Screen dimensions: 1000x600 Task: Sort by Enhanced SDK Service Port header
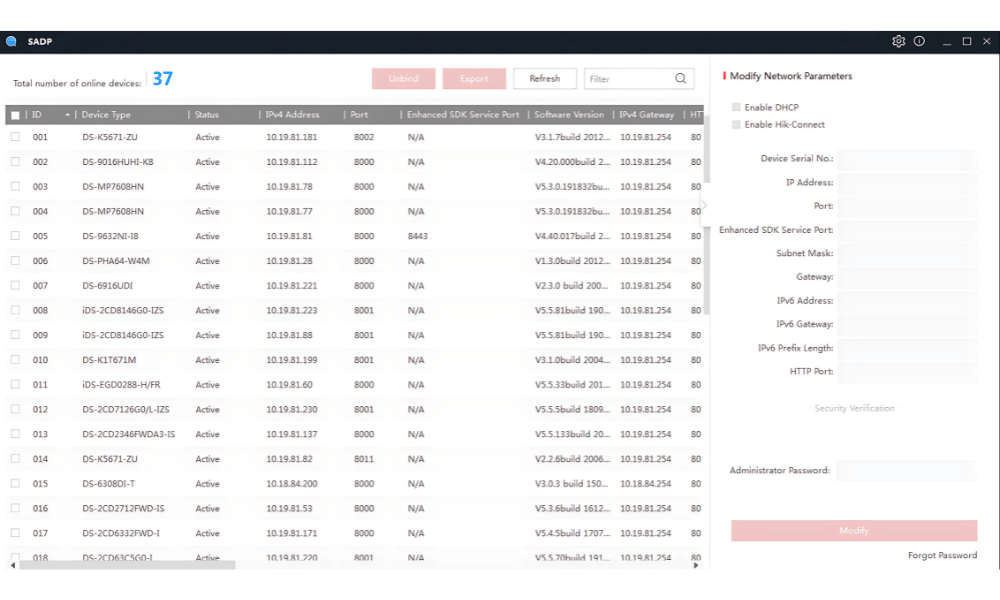(x=463, y=115)
